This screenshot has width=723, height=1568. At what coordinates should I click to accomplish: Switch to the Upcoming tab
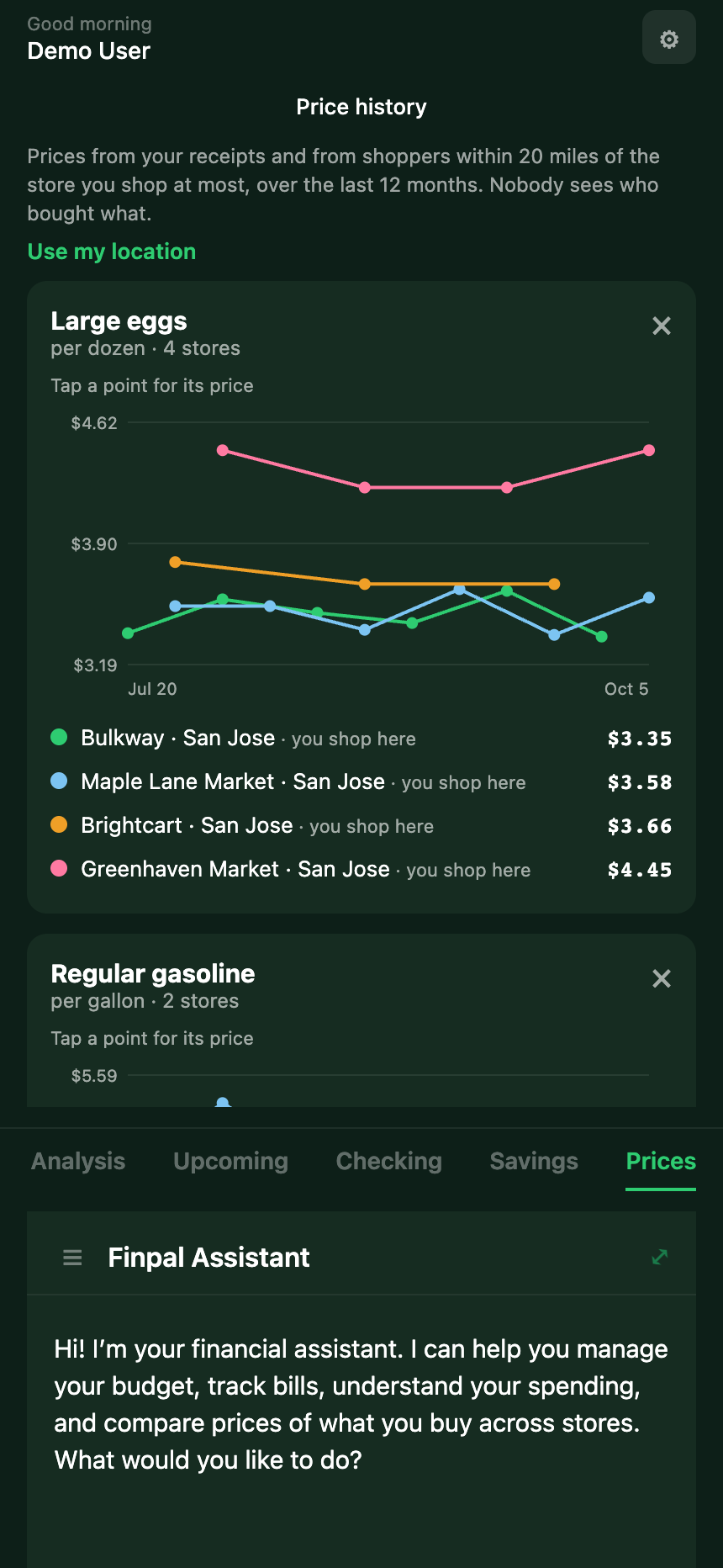[x=230, y=1161]
